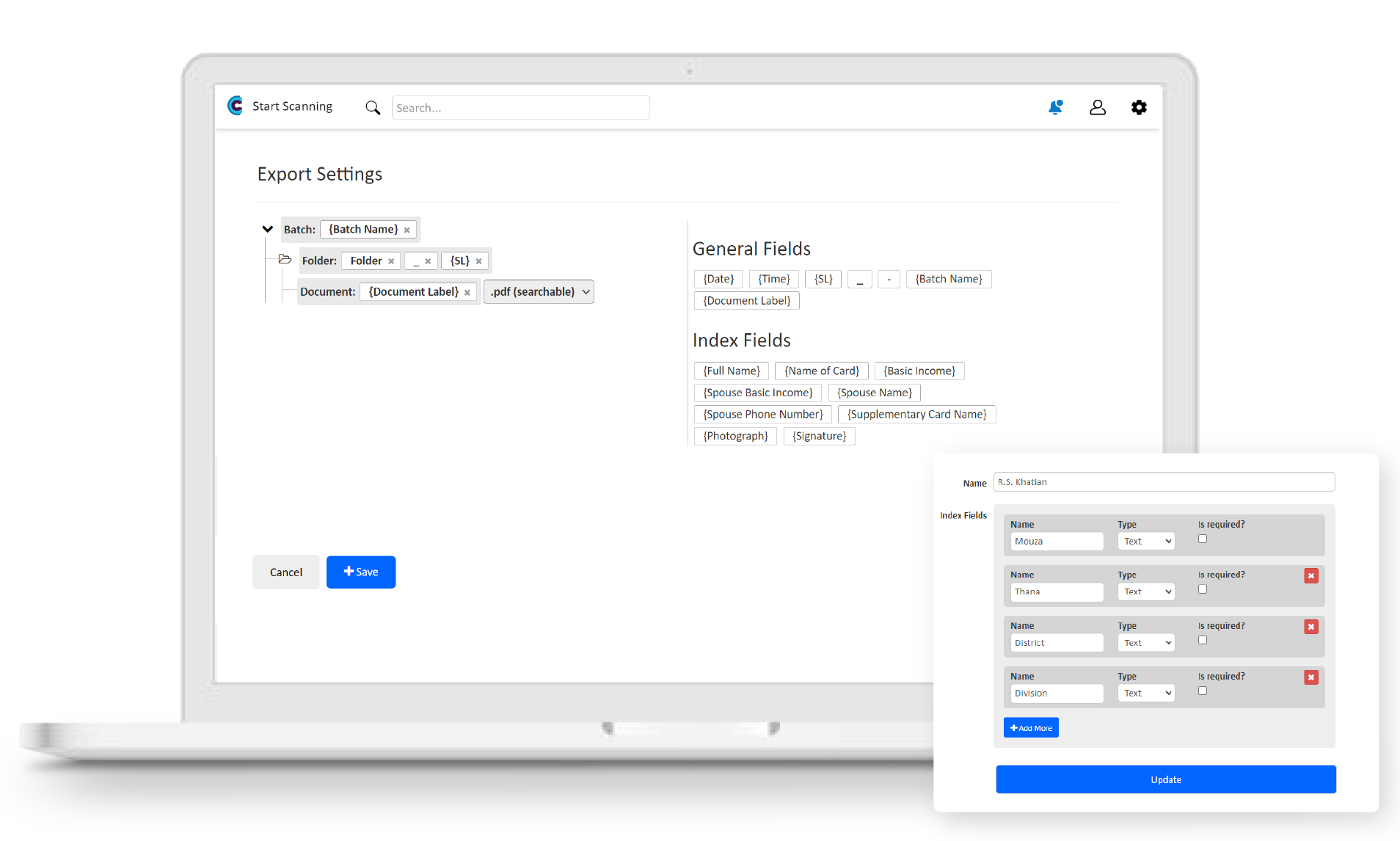This screenshot has height=841, width=1400.
Task: Toggle required checkbox for District field
Action: click(1203, 640)
